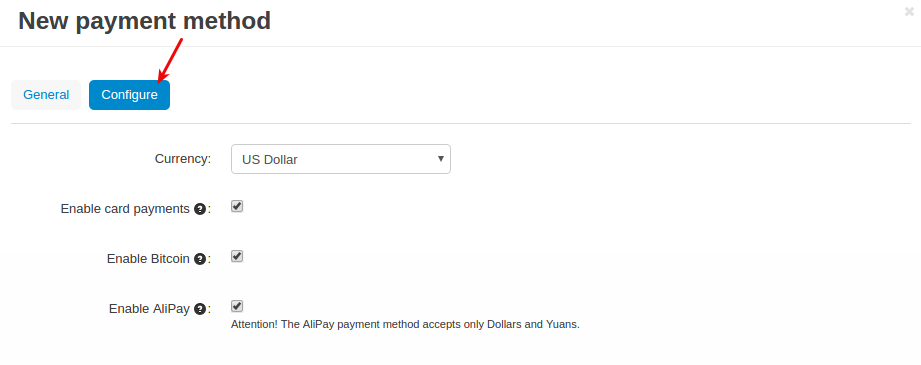The image size is (921, 365).
Task: Click the Enable Bitcoin label text
Action: (148, 259)
